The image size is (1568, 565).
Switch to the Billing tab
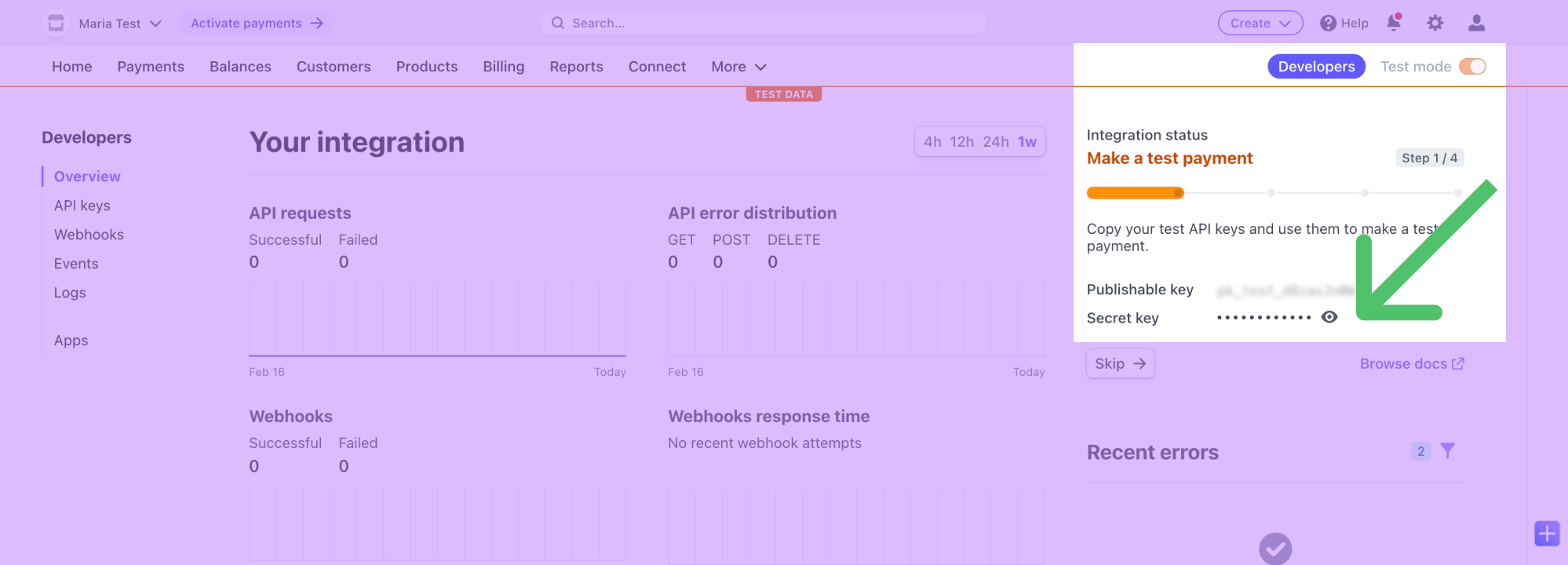504,67
